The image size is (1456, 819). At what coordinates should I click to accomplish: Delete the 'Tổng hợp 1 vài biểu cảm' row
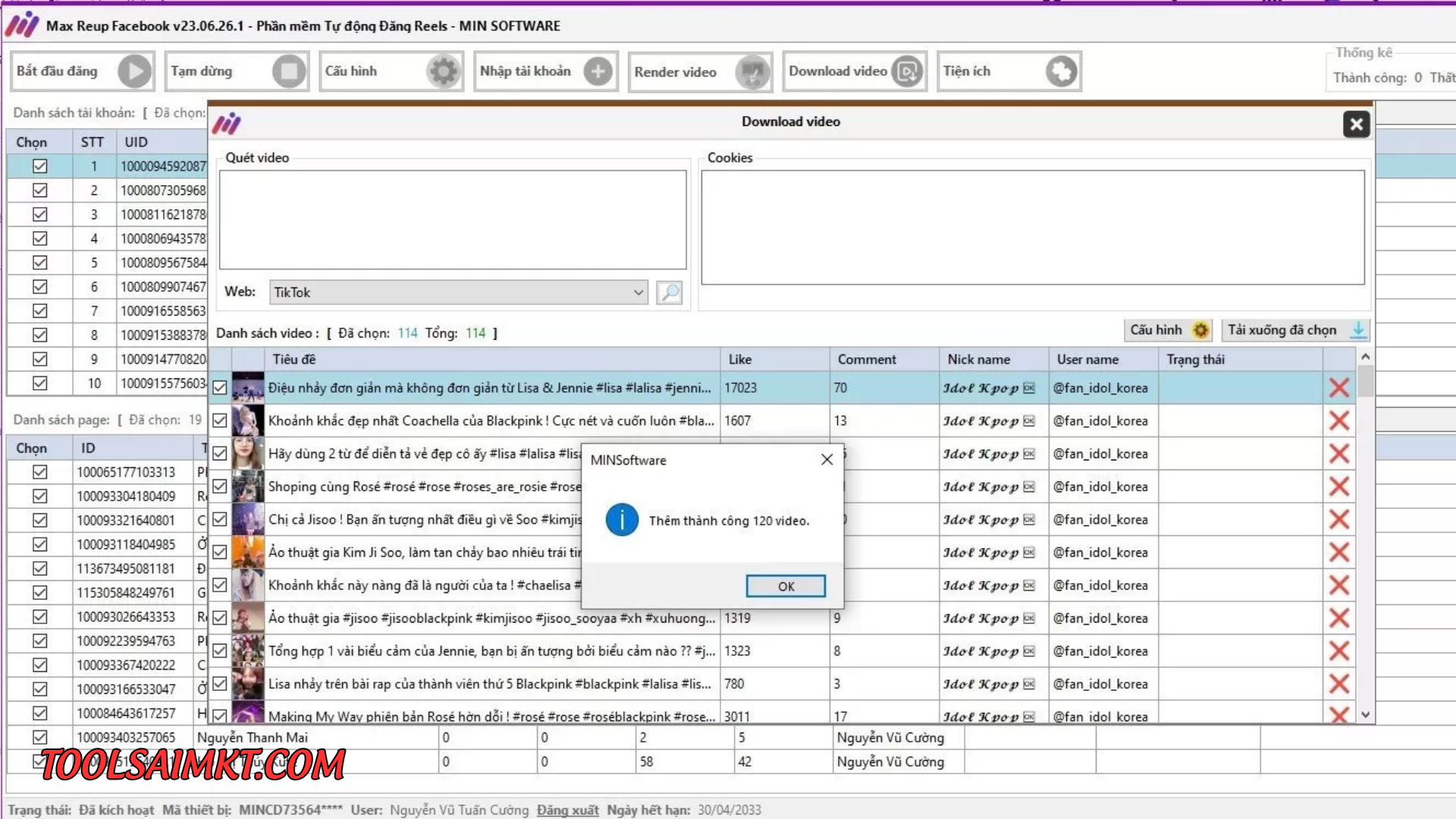(x=1339, y=651)
